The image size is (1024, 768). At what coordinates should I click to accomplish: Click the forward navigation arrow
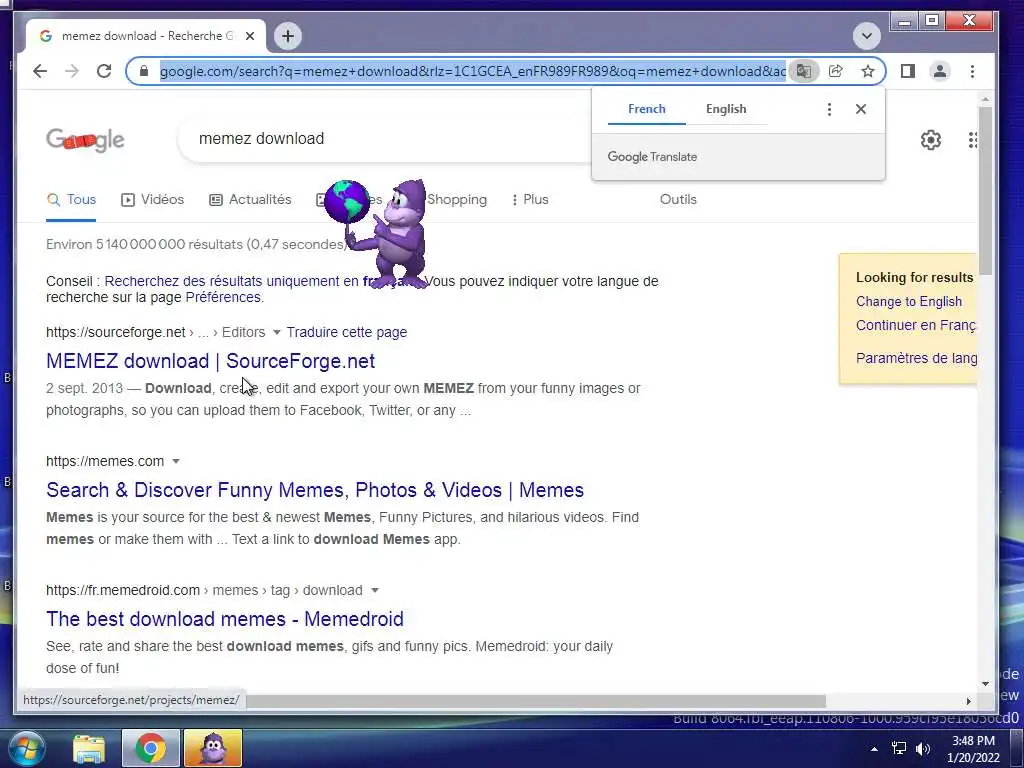coord(72,71)
